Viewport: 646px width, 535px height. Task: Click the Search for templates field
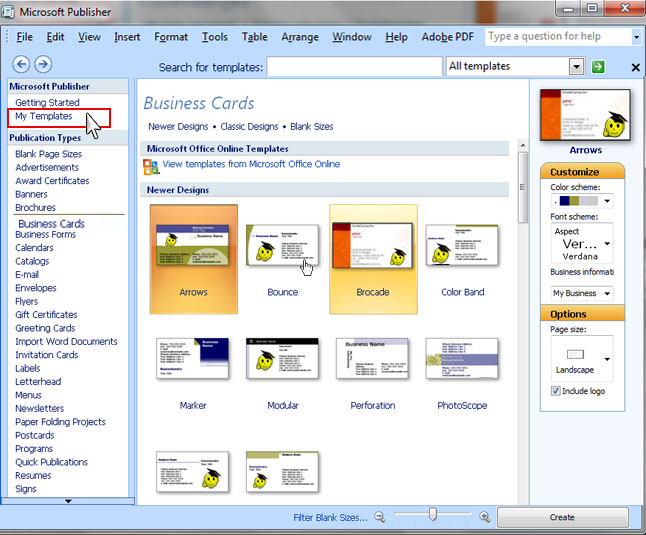click(x=354, y=67)
